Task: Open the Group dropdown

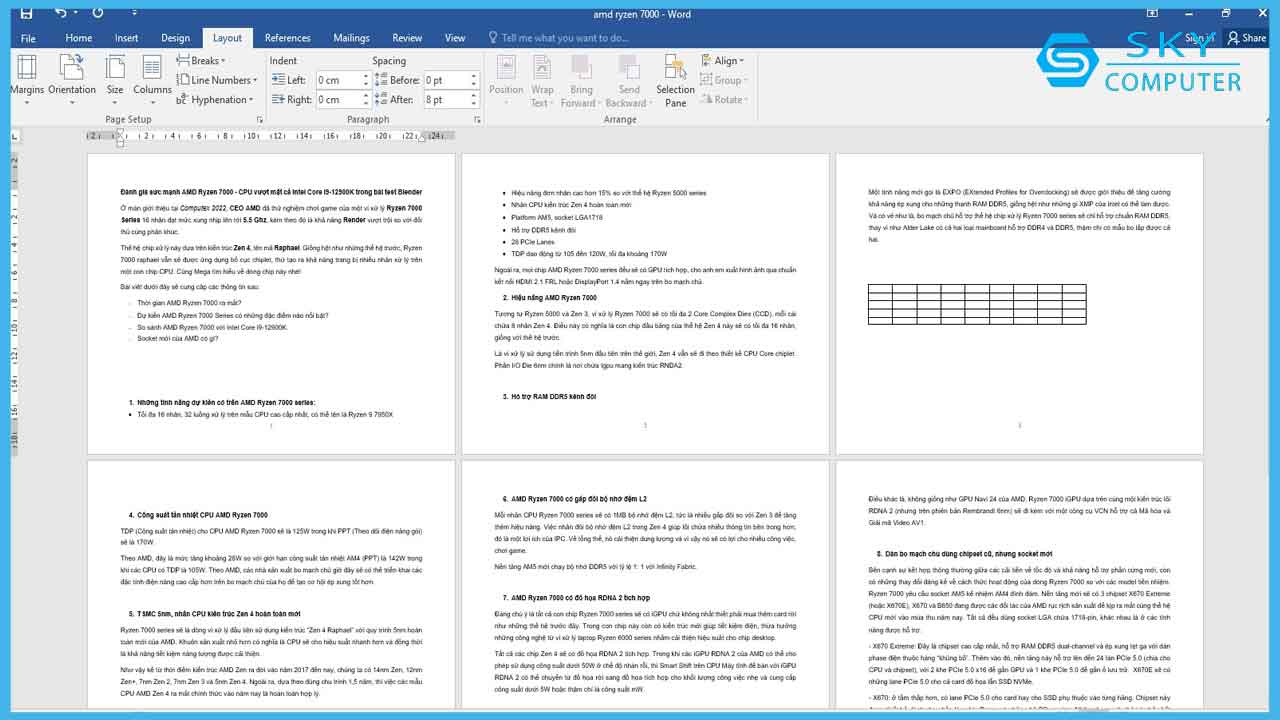Action: coord(724,80)
